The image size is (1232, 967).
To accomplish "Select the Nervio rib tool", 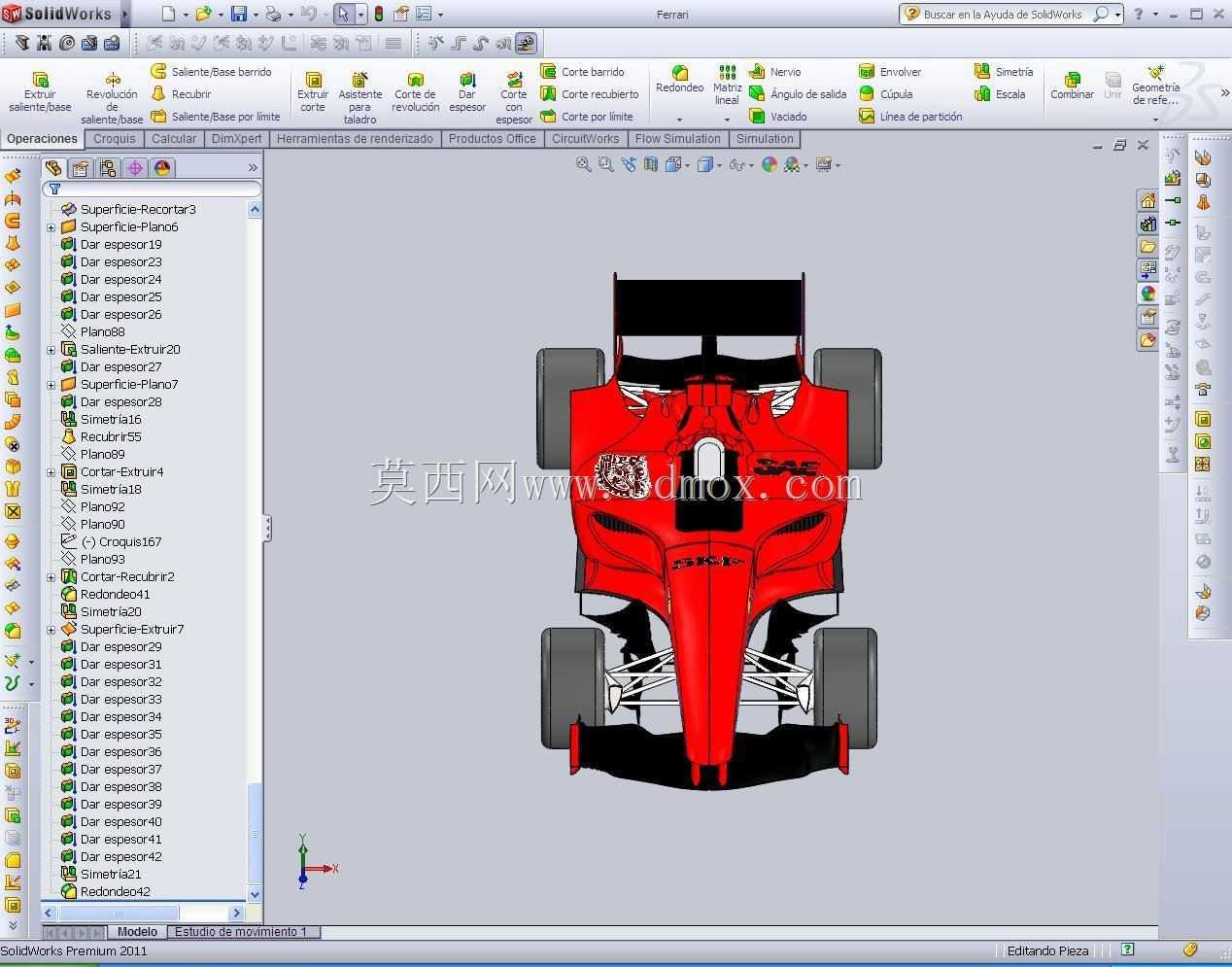I will pos(774,72).
